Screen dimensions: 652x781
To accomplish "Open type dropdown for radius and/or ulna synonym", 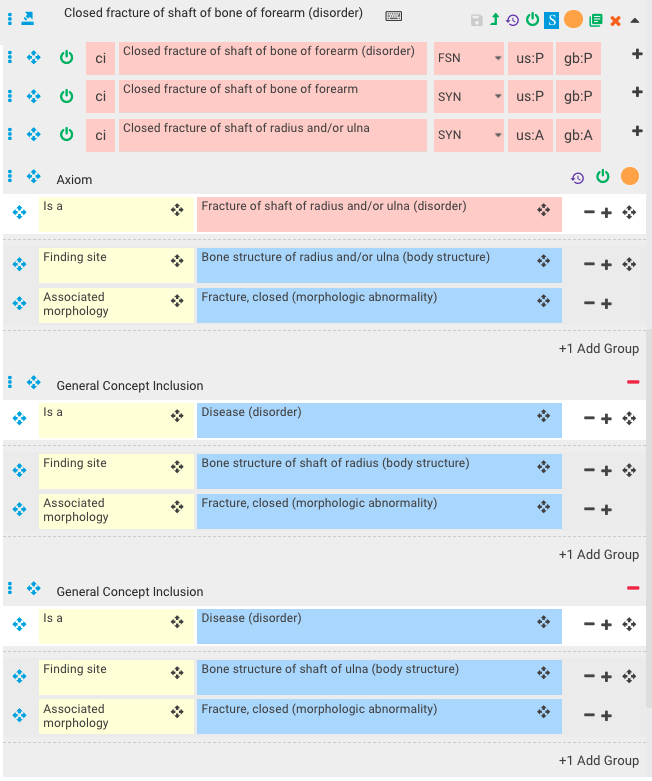I will (x=469, y=135).
